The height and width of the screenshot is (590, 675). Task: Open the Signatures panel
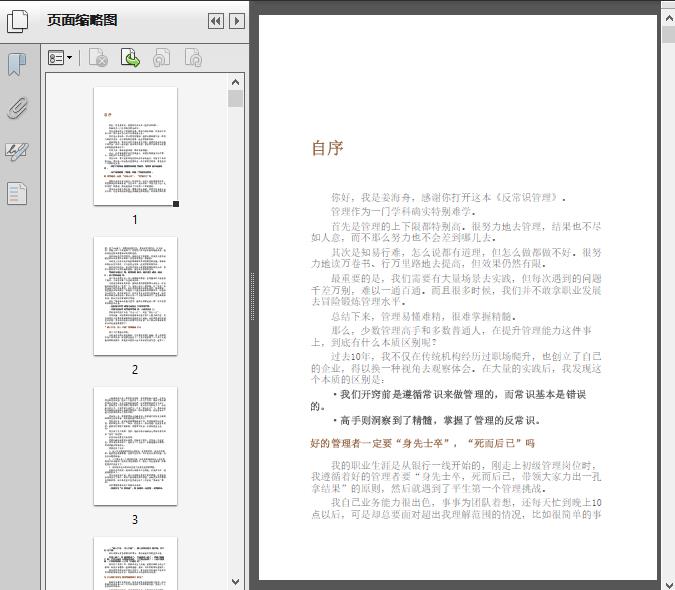17,151
